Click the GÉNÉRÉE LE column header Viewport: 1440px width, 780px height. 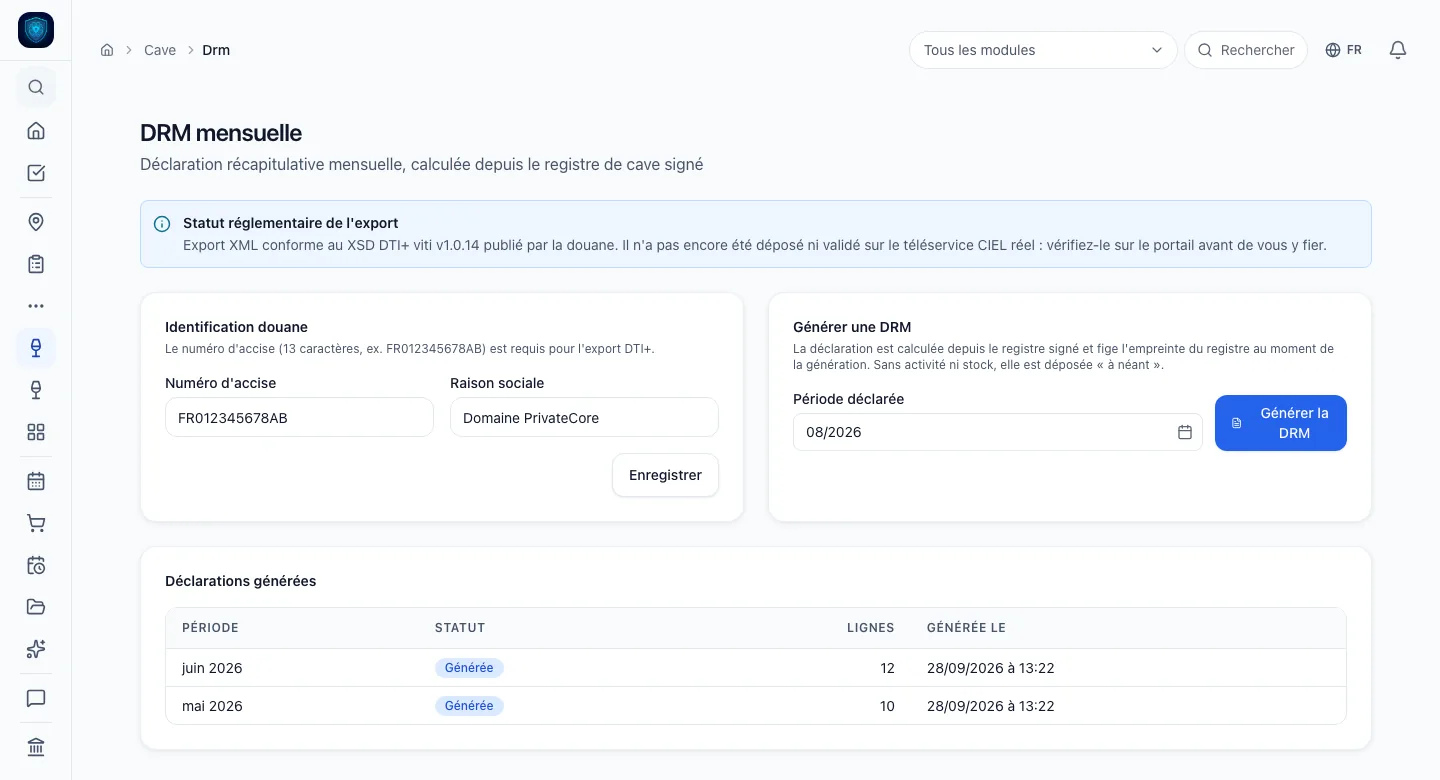(x=966, y=628)
